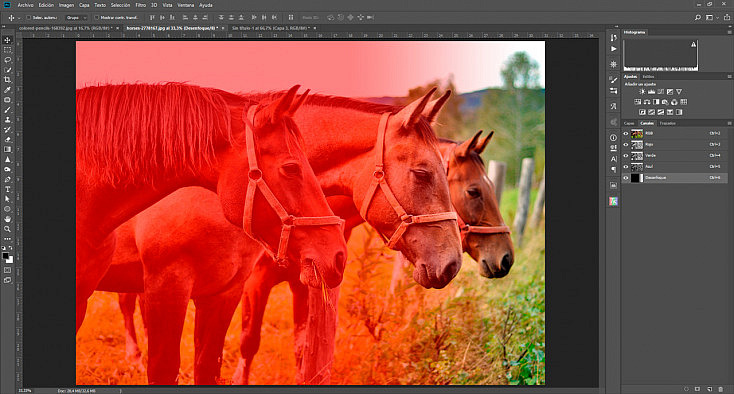Switch to the Capas tab
This screenshot has width=734, height=394.
point(629,124)
